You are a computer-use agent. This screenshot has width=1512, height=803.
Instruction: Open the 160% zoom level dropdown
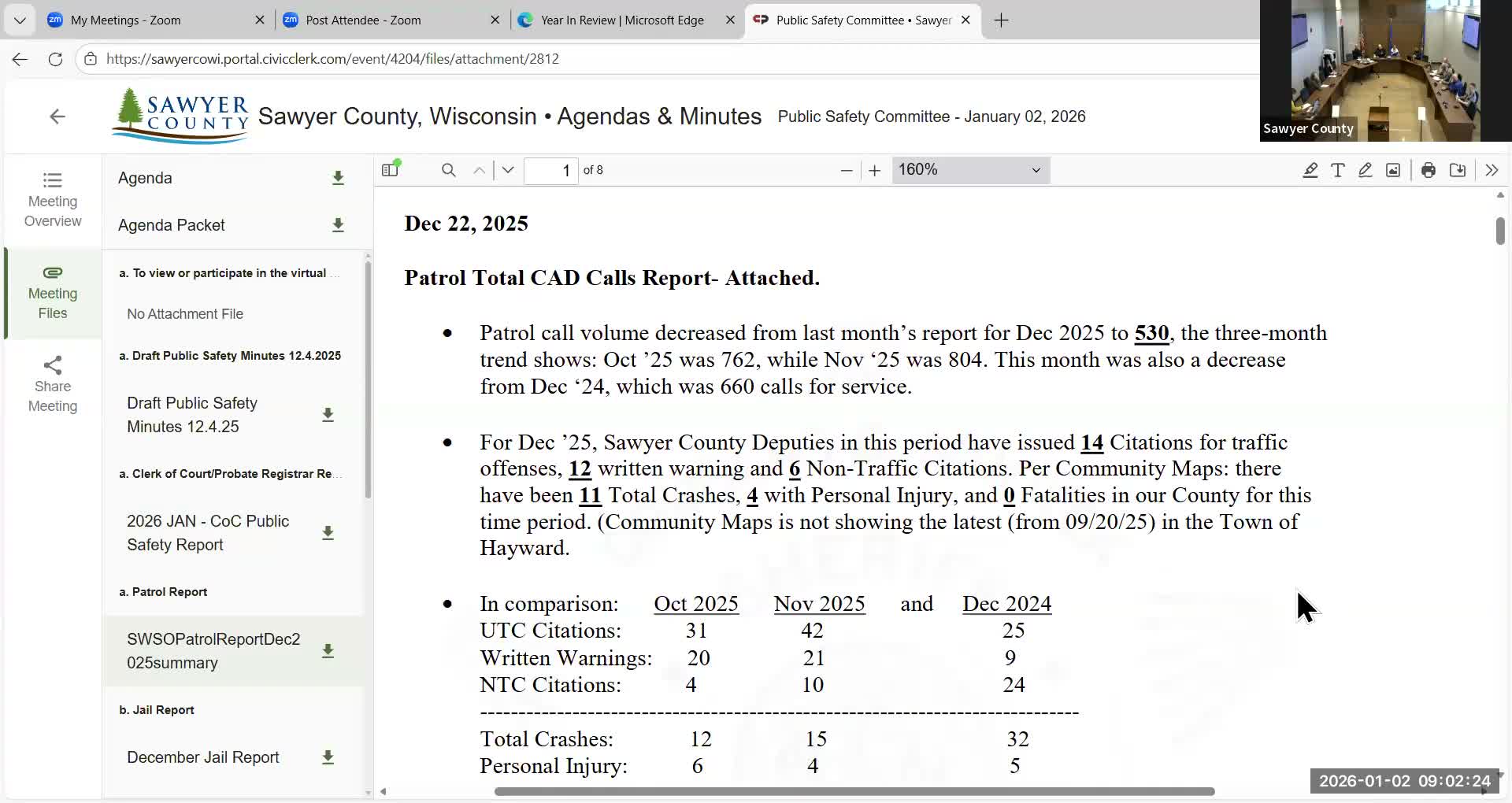coord(971,170)
